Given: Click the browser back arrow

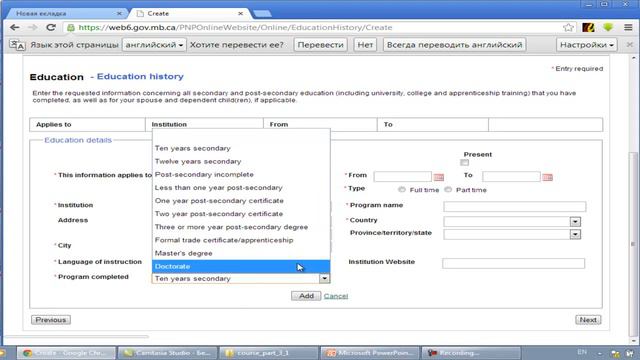Looking at the screenshot, I should coord(14,27).
